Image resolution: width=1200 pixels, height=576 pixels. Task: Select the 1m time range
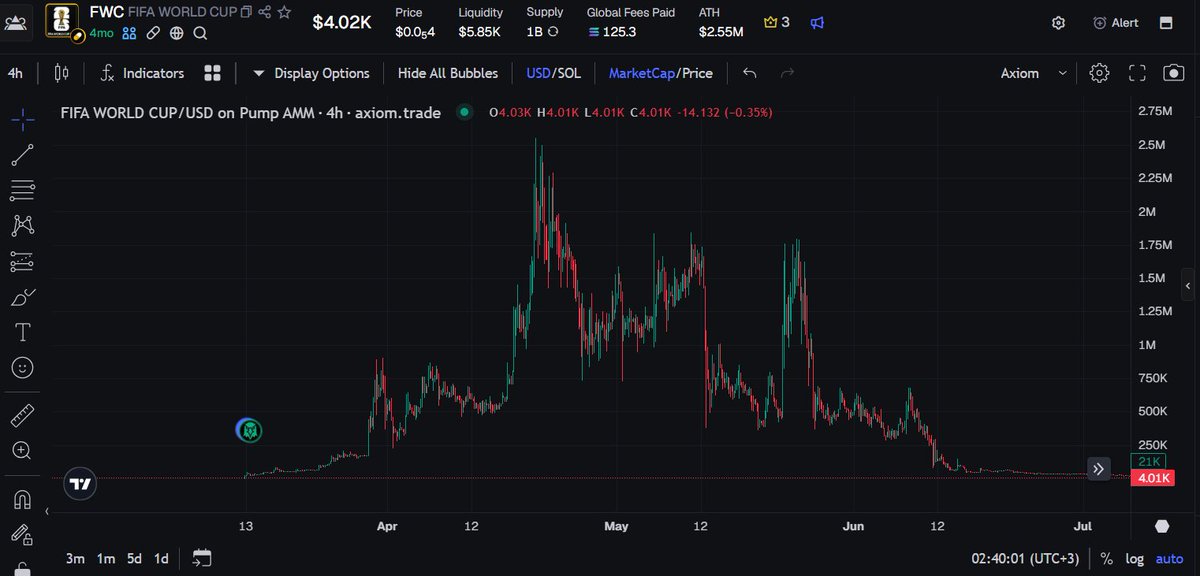pyautogui.click(x=106, y=558)
